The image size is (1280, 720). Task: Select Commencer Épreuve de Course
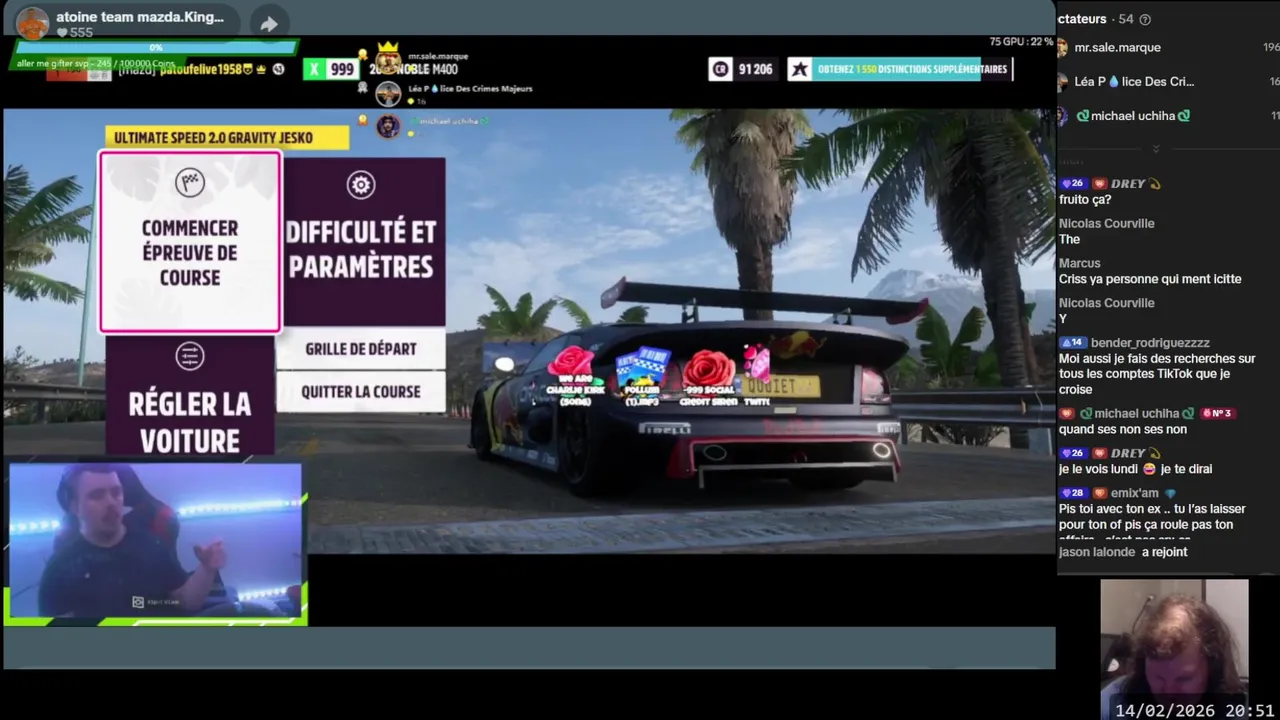190,242
